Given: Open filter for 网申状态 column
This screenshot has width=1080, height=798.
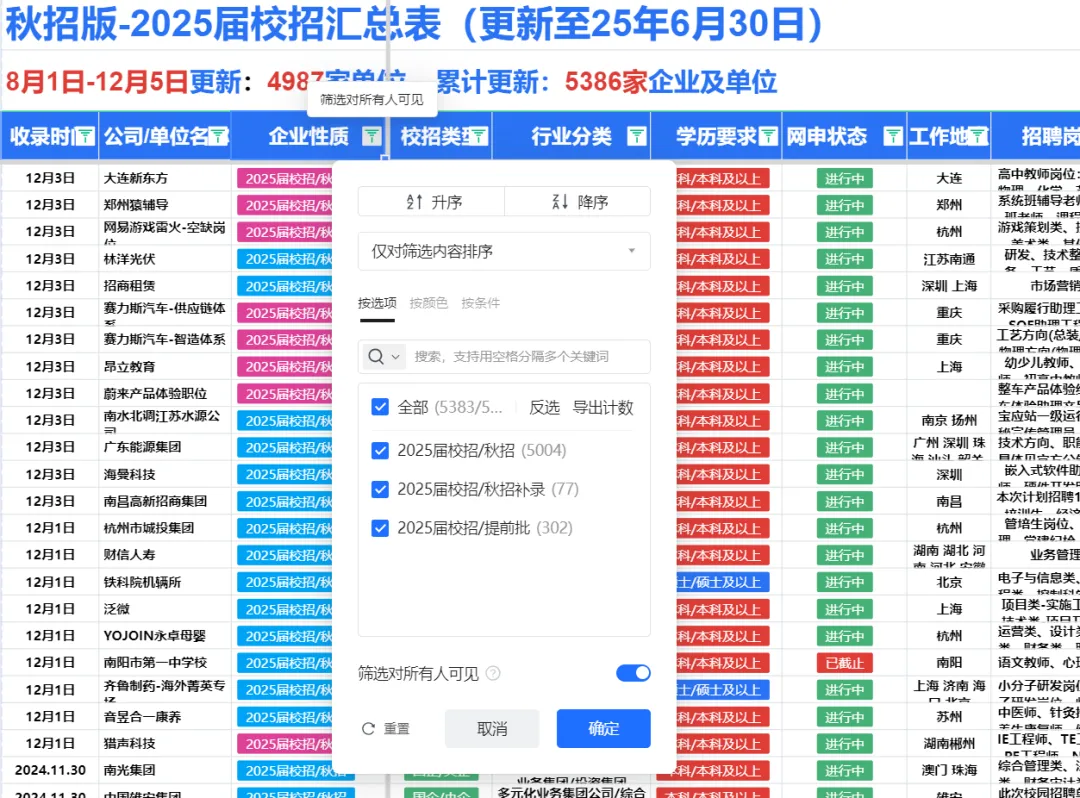Looking at the screenshot, I should (x=893, y=136).
